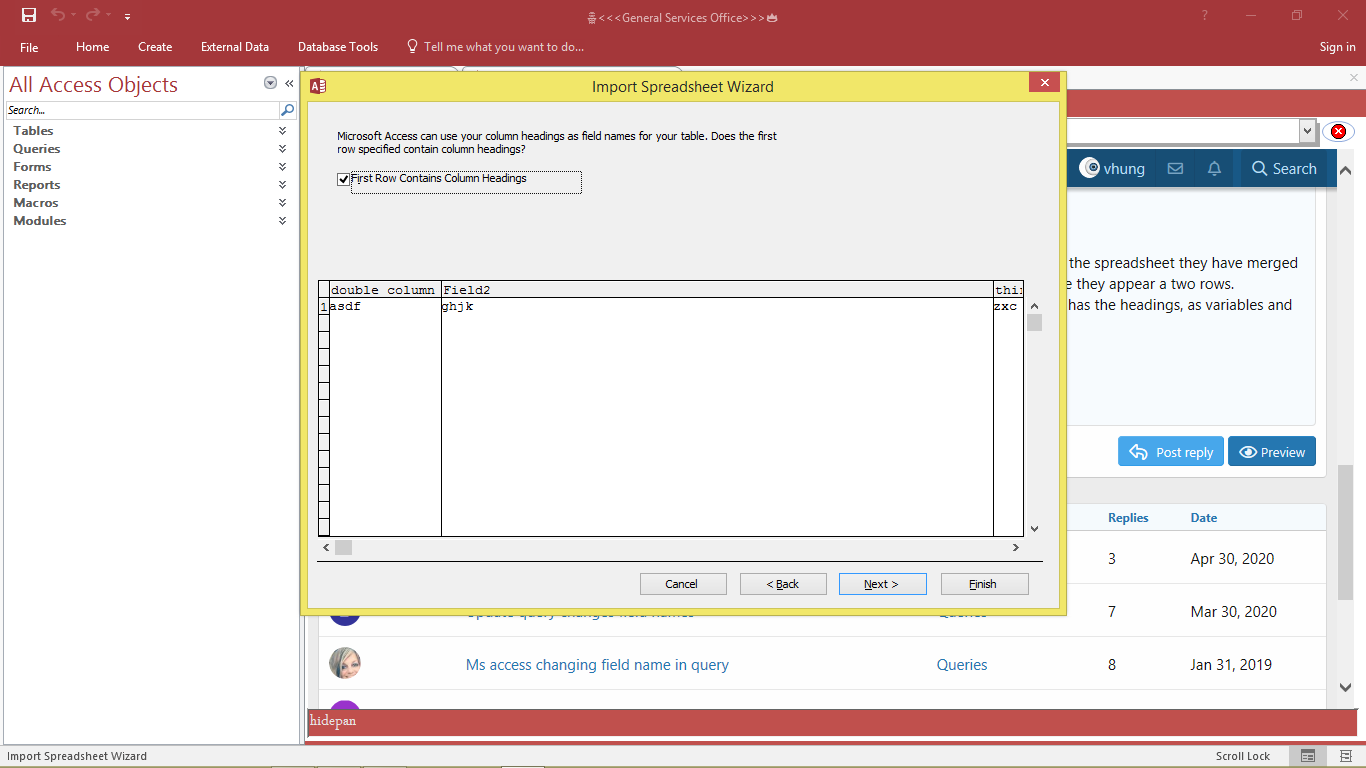The image size is (1366, 768).
Task: Click the preview grid's vertical scroll down arrow
Action: 1034,529
